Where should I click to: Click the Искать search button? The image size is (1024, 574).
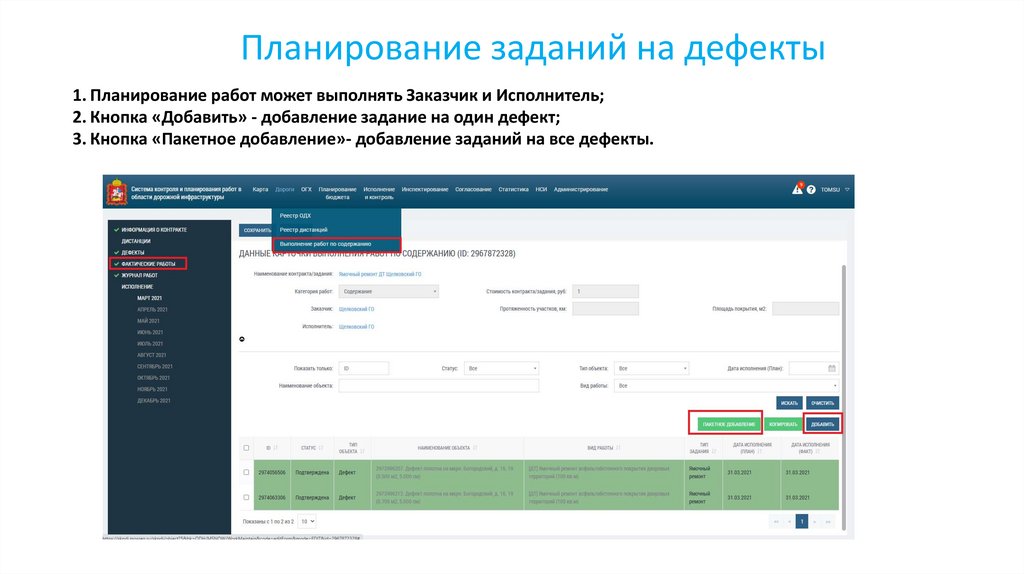pos(789,403)
